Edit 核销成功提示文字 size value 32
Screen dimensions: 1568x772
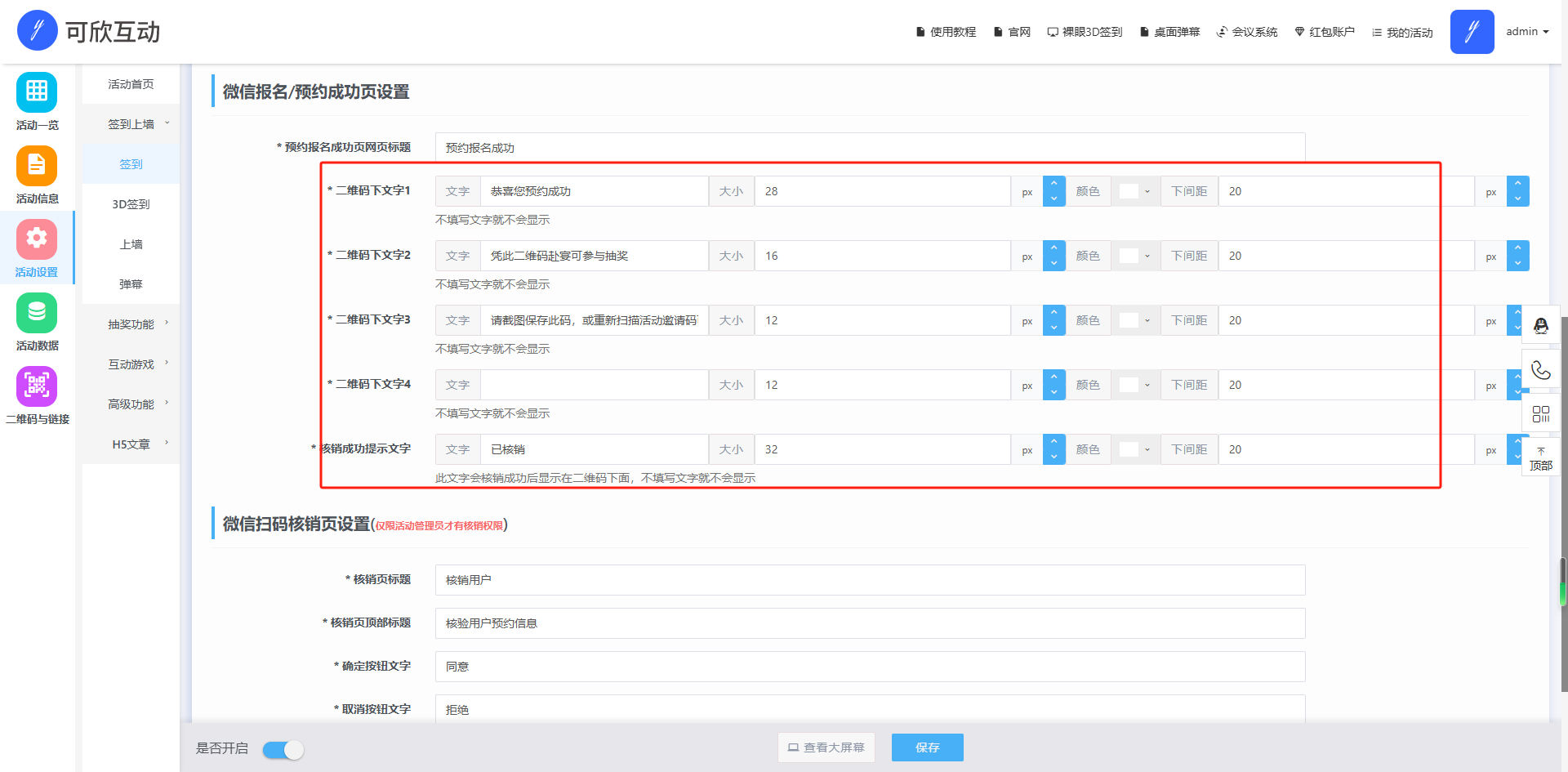[883, 449]
